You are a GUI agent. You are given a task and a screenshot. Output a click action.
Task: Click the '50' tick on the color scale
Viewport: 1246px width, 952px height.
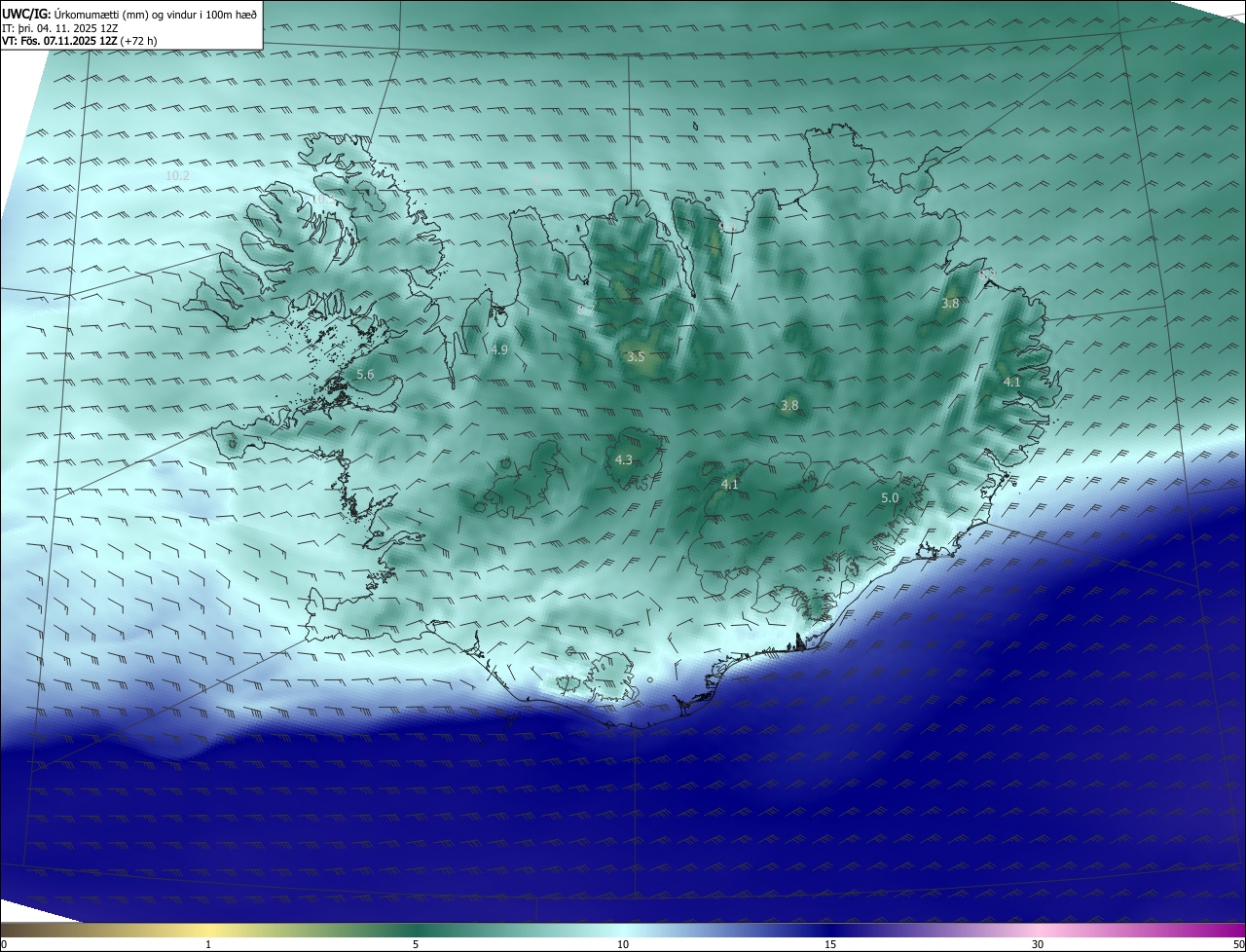click(x=1238, y=944)
